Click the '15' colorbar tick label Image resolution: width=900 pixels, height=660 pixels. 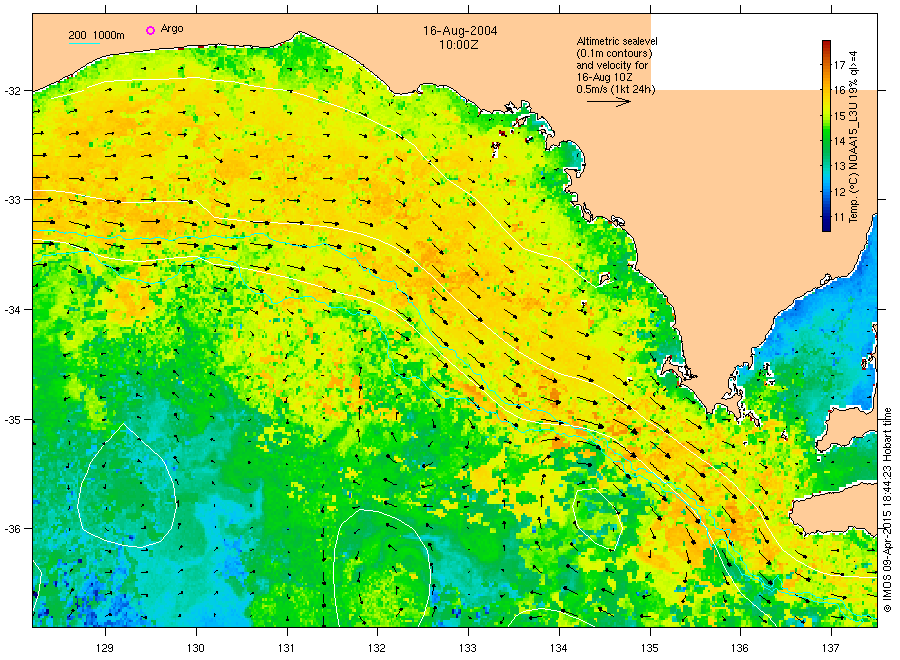click(840, 116)
